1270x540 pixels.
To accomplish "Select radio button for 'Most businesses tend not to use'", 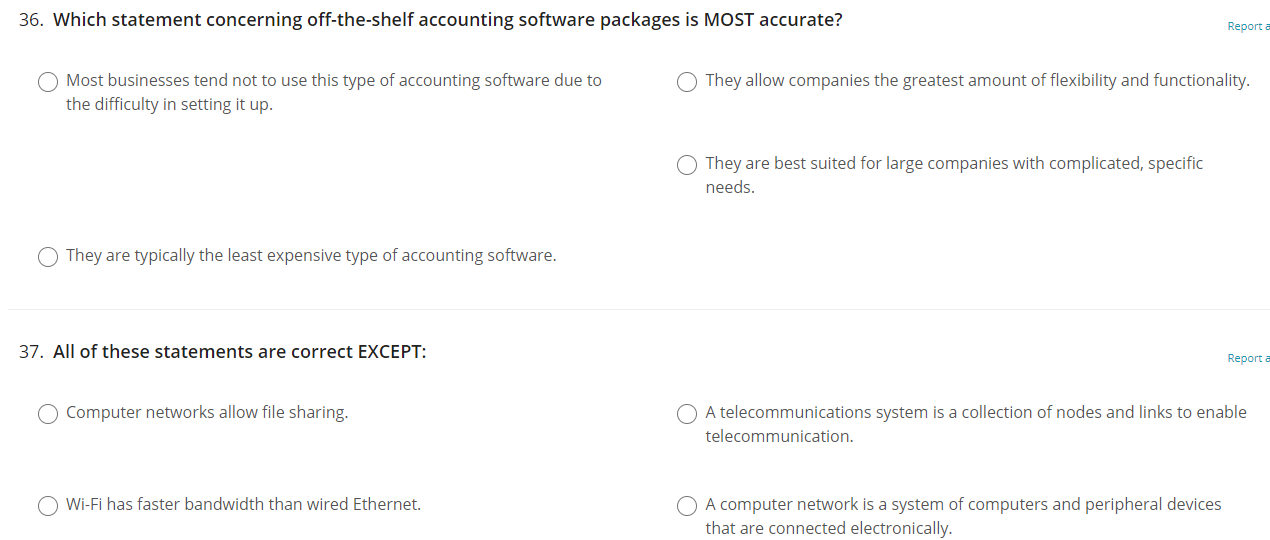I will pos(48,82).
